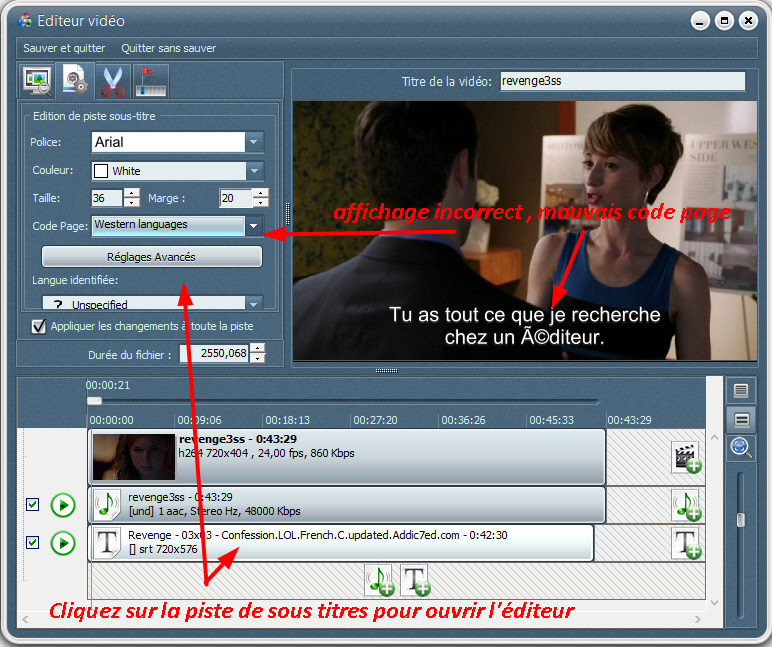
Task: Increase Durée du fichier with up arrow
Action: coord(258,349)
